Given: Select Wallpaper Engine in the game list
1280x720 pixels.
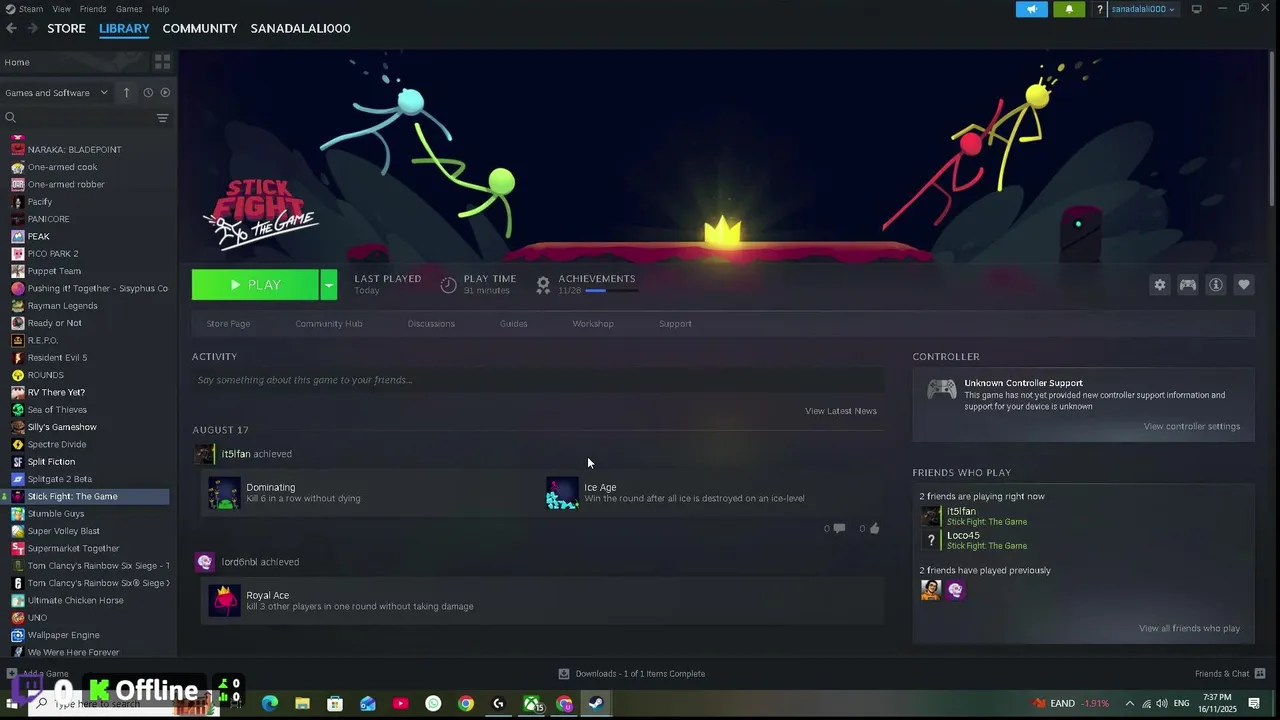Looking at the screenshot, I should click(x=63, y=635).
